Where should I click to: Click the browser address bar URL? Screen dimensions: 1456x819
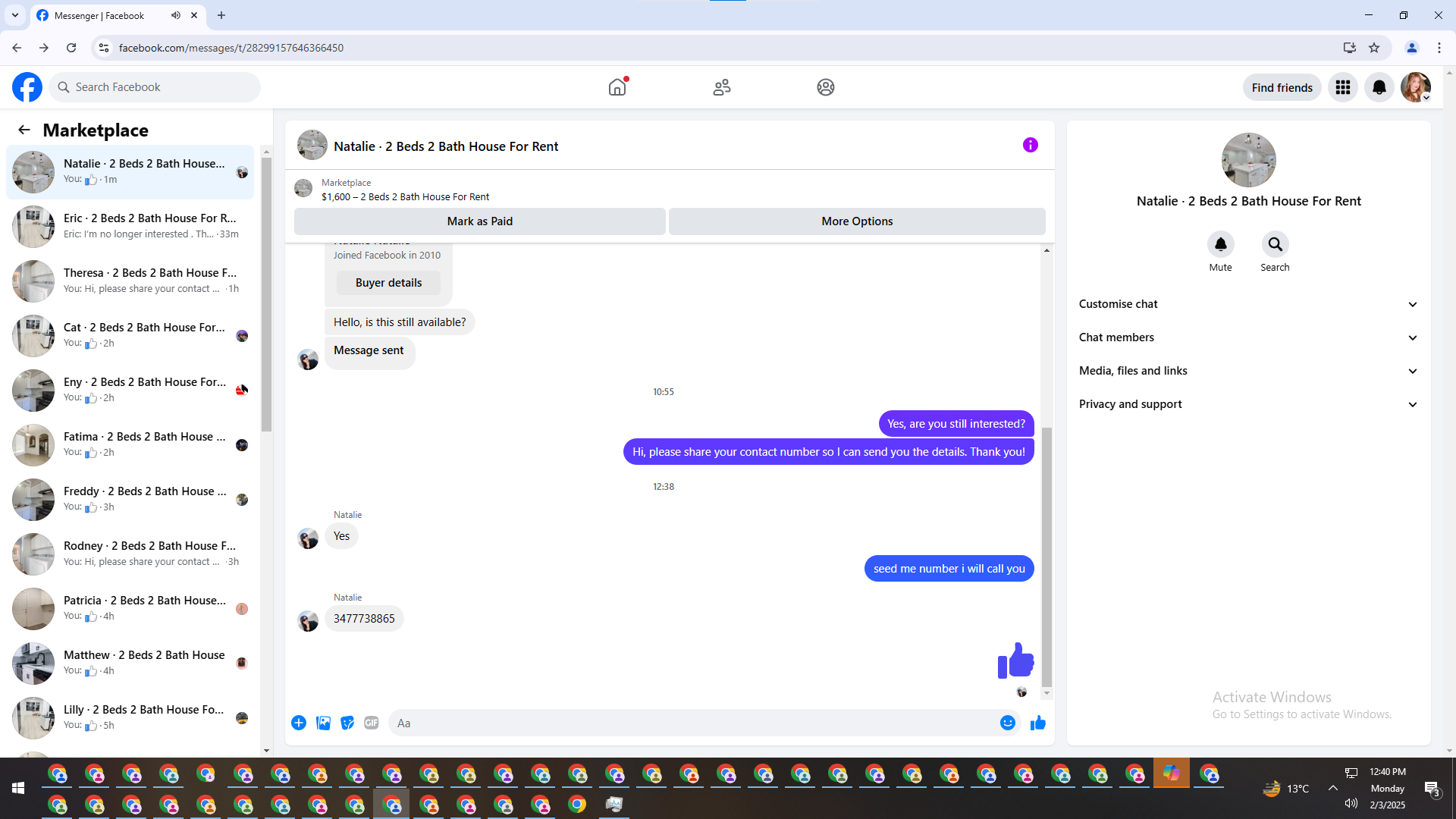point(231,48)
